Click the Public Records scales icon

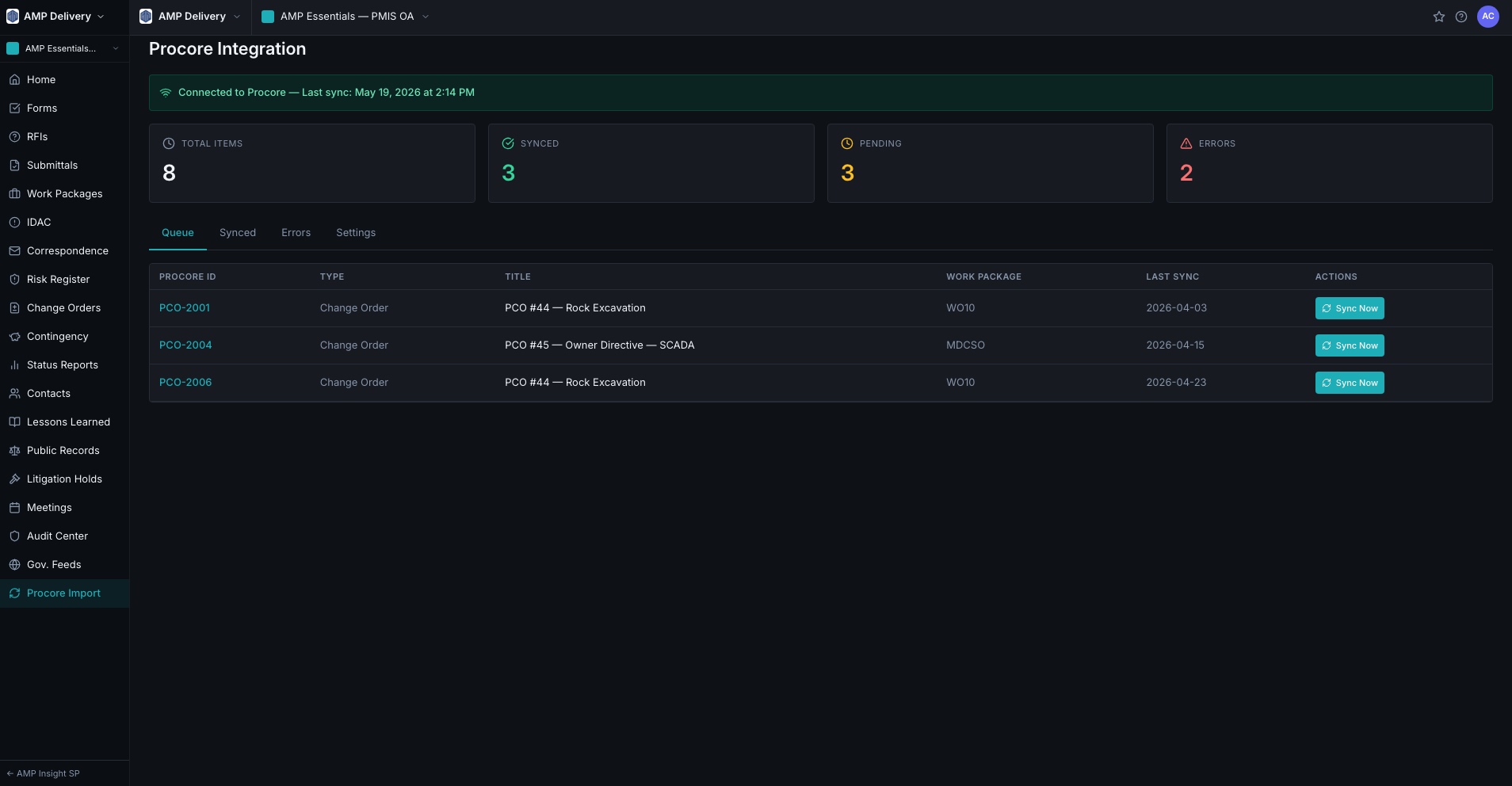click(14, 451)
